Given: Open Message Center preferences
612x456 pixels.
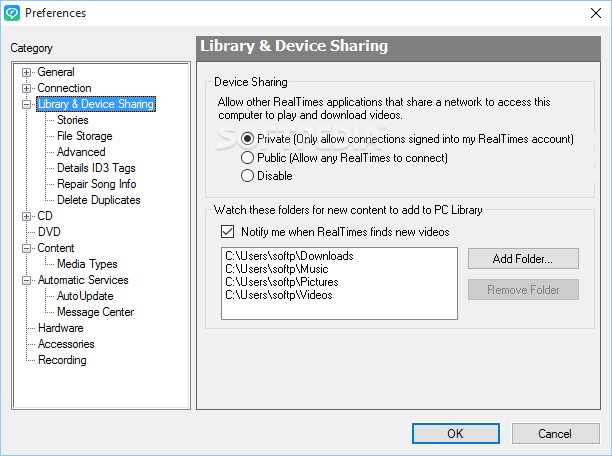Looking at the screenshot, I should pyautogui.click(x=96, y=312).
